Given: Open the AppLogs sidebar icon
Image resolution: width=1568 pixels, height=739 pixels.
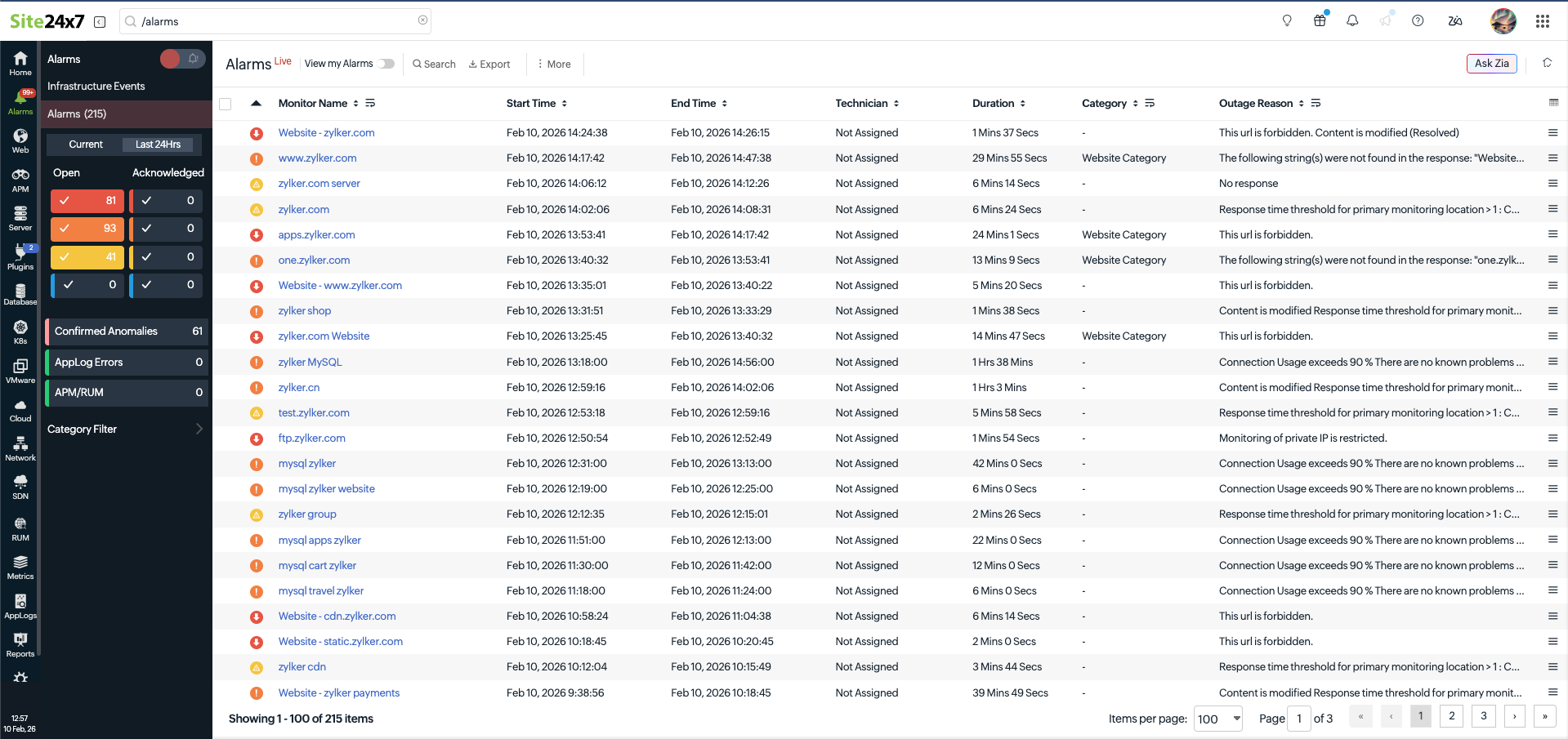Looking at the screenshot, I should [20, 606].
